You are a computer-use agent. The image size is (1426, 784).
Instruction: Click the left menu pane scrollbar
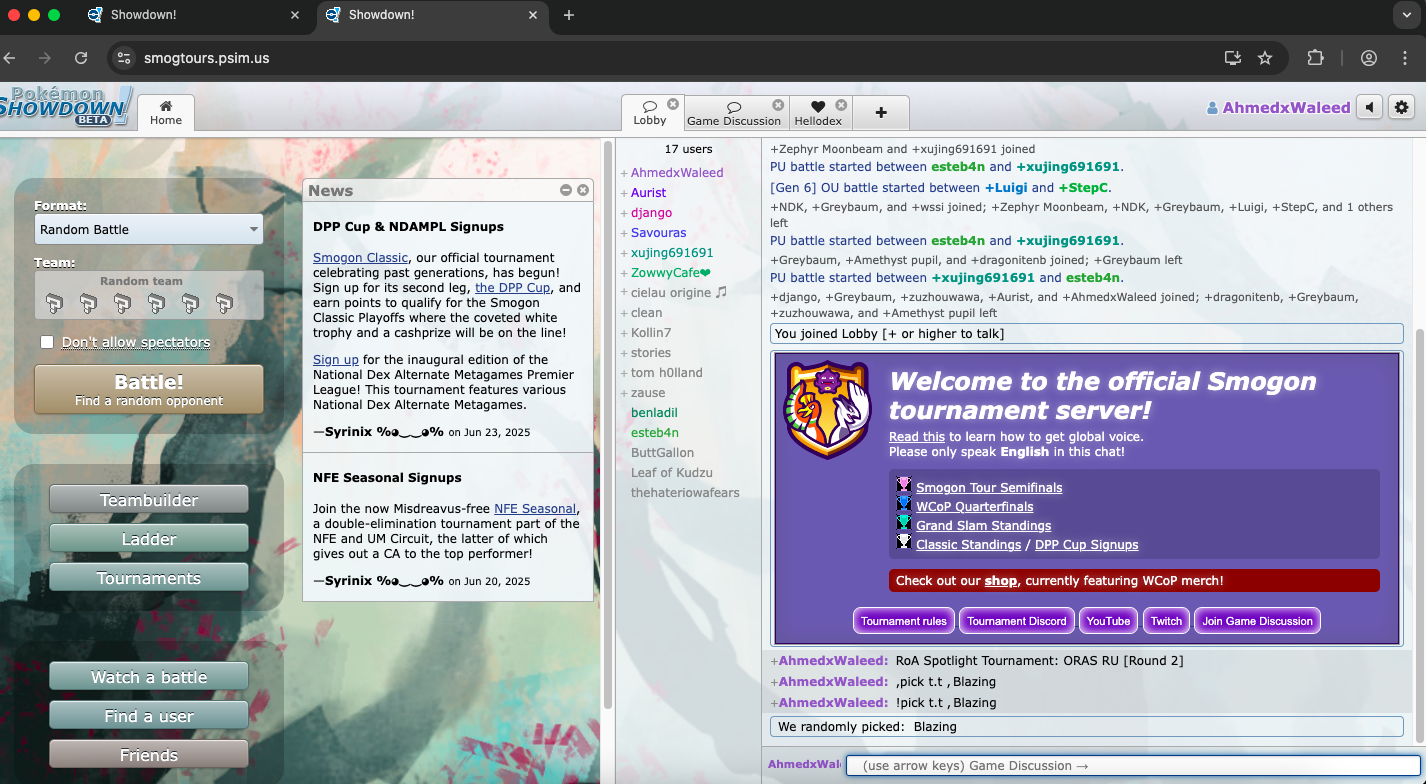[607, 425]
